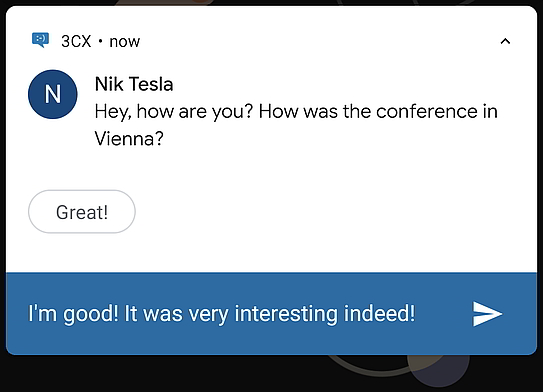
Task: Click the 3CX app name label
Action: coord(76,42)
